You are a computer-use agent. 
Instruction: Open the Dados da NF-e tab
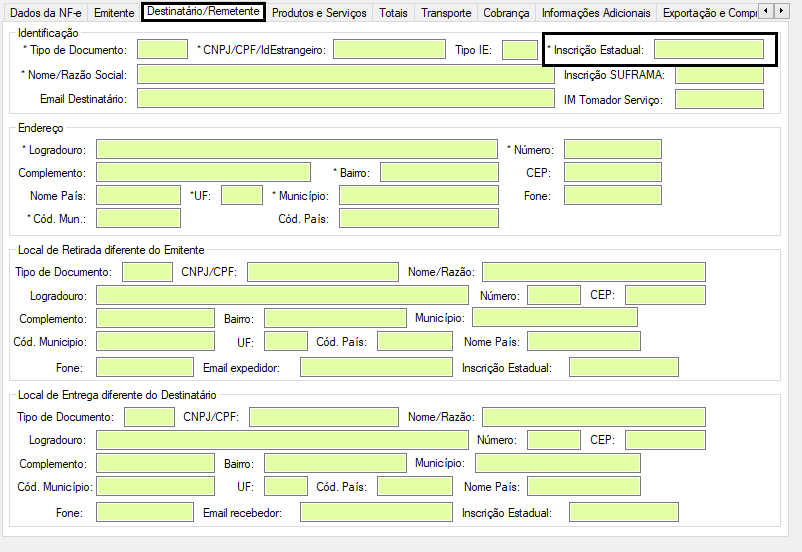pyautogui.click(x=46, y=12)
